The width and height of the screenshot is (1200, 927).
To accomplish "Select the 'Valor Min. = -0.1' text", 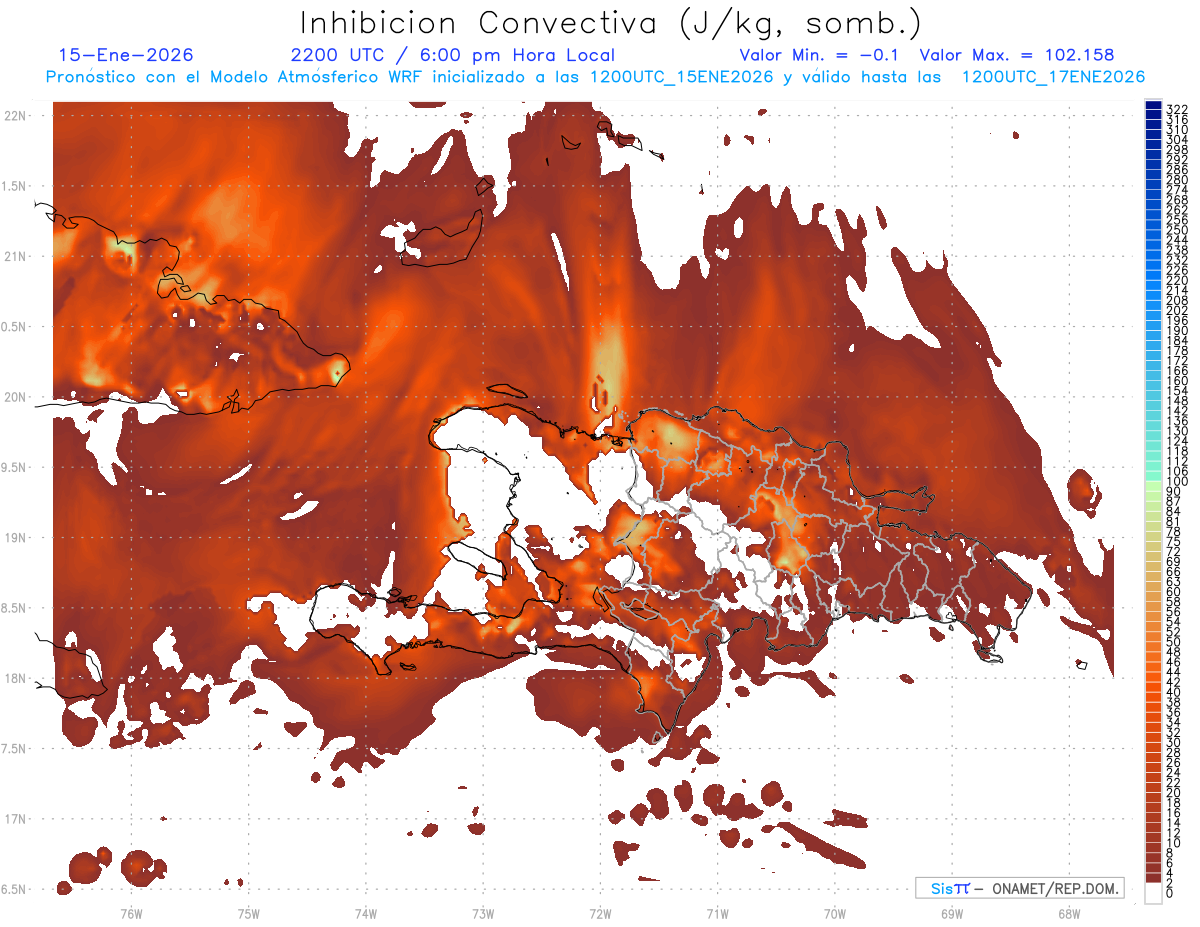I will click(x=818, y=56).
